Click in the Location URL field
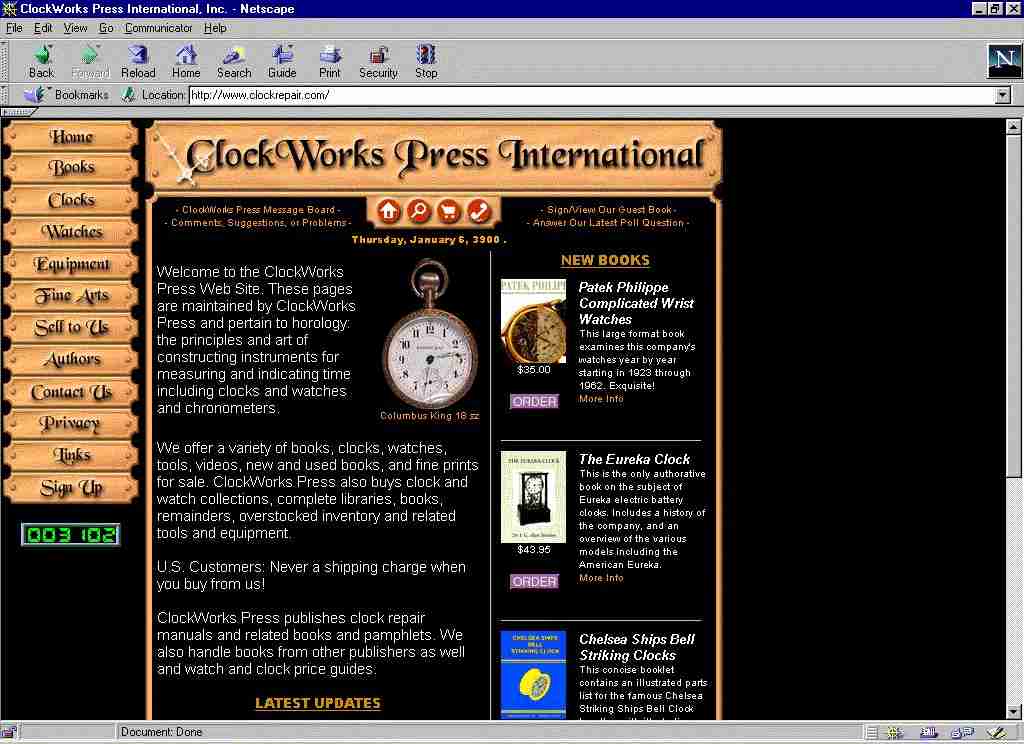Screen dimensions: 1024x744 pos(591,95)
